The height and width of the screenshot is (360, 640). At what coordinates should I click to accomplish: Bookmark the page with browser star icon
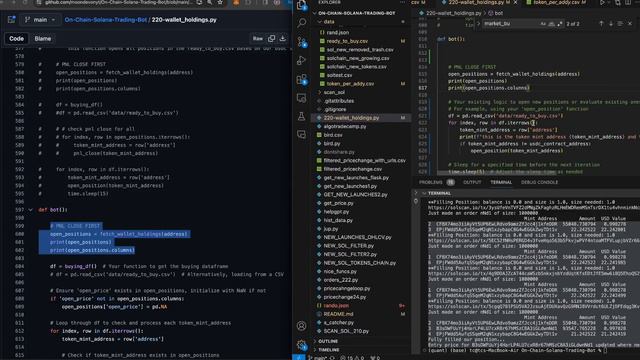pyautogui.click(x=220, y=2)
